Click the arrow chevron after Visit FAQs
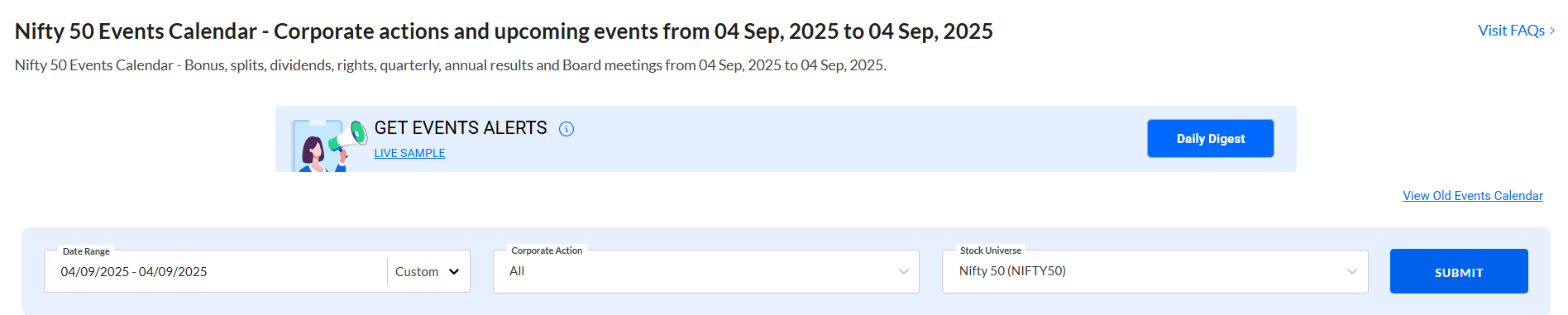This screenshot has height=315, width=1568. 1552,31
